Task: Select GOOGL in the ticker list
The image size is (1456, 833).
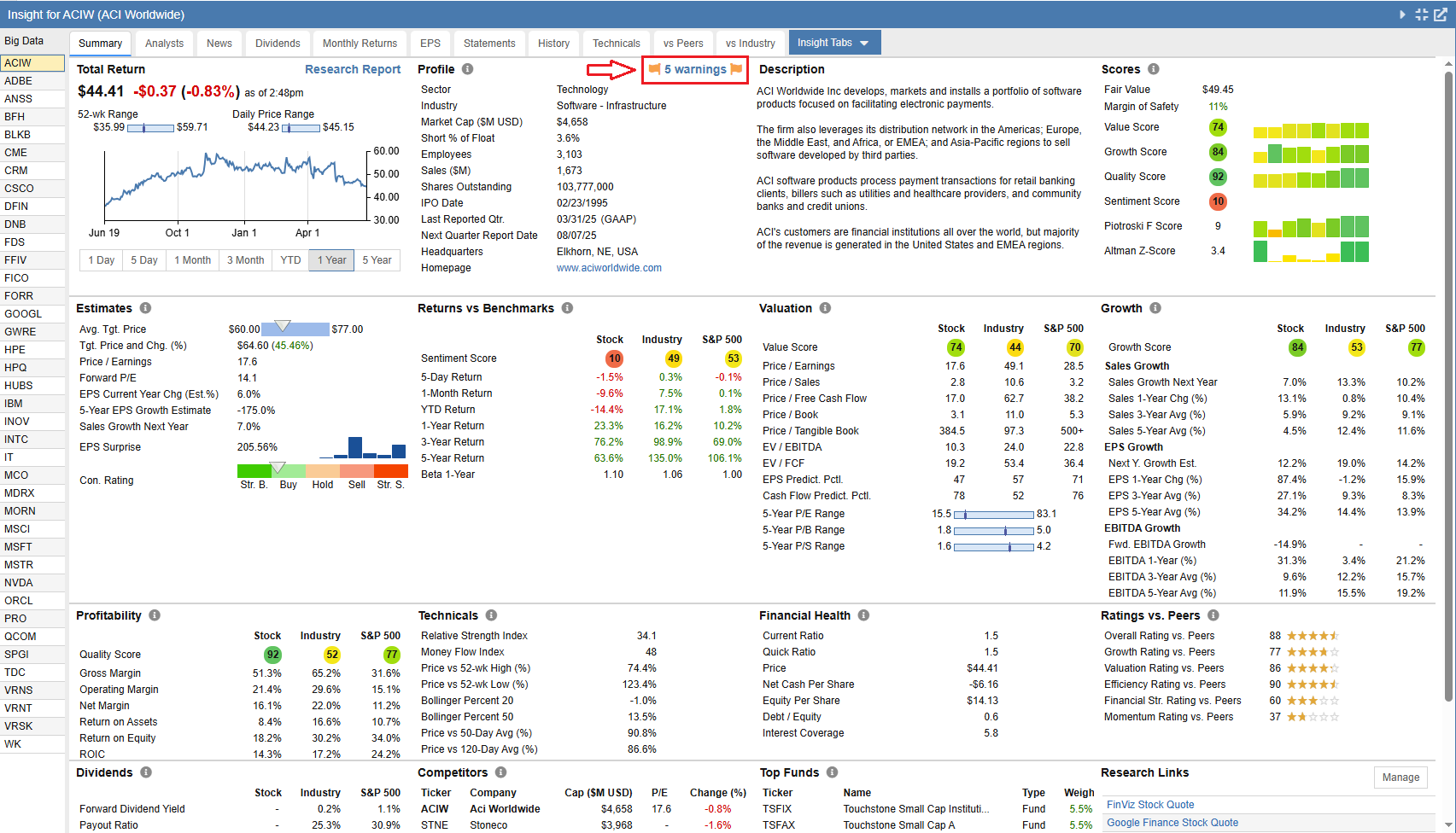Action: [x=32, y=314]
